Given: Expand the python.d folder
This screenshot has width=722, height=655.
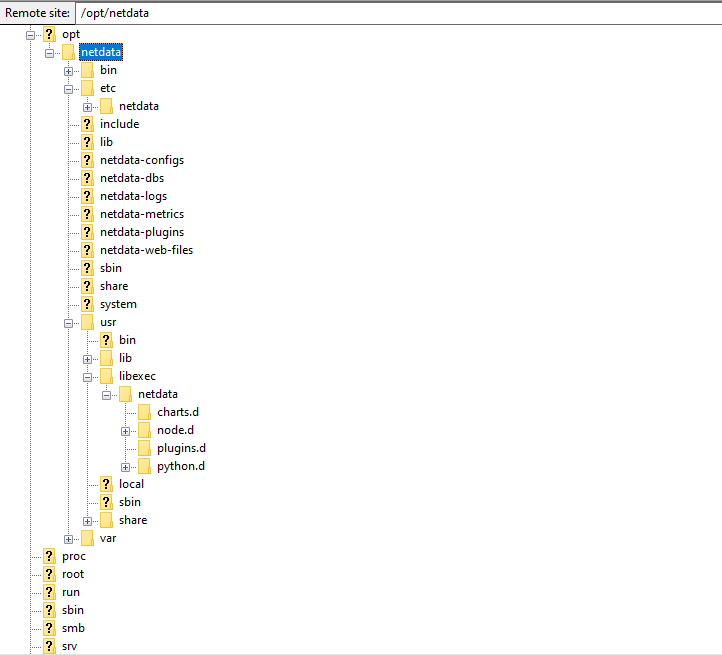Looking at the screenshot, I should [x=125, y=468].
